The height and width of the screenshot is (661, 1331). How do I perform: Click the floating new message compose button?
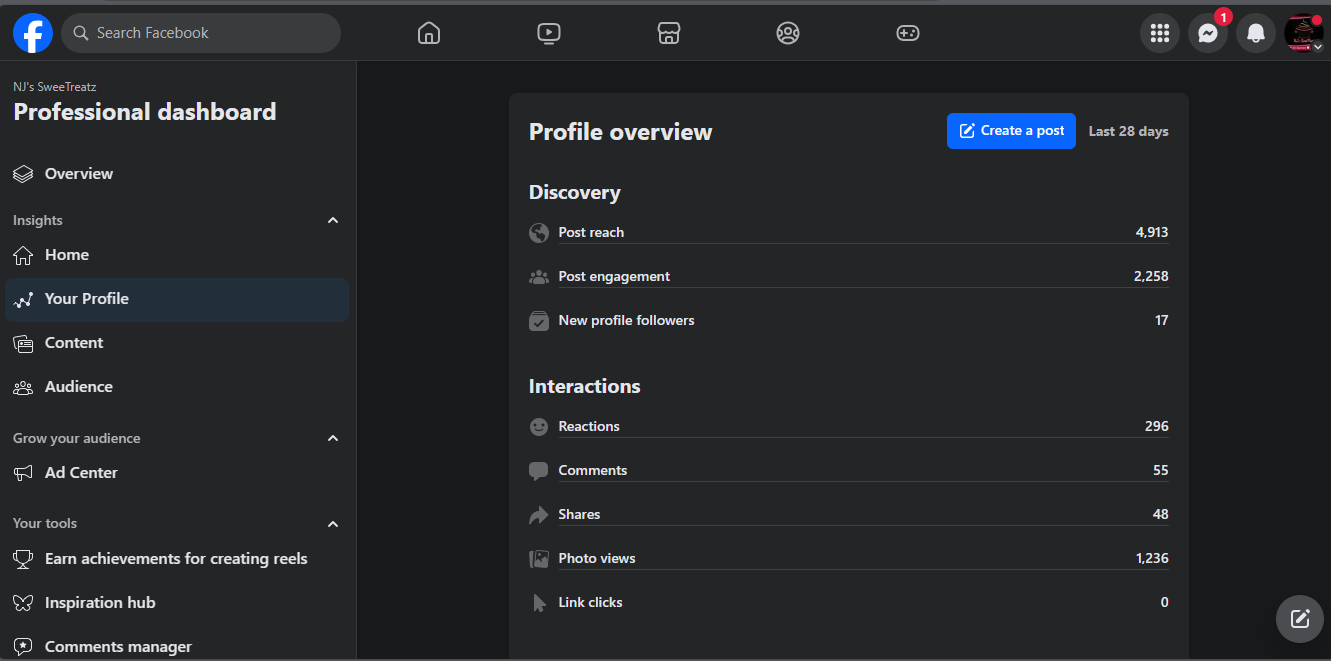1300,618
